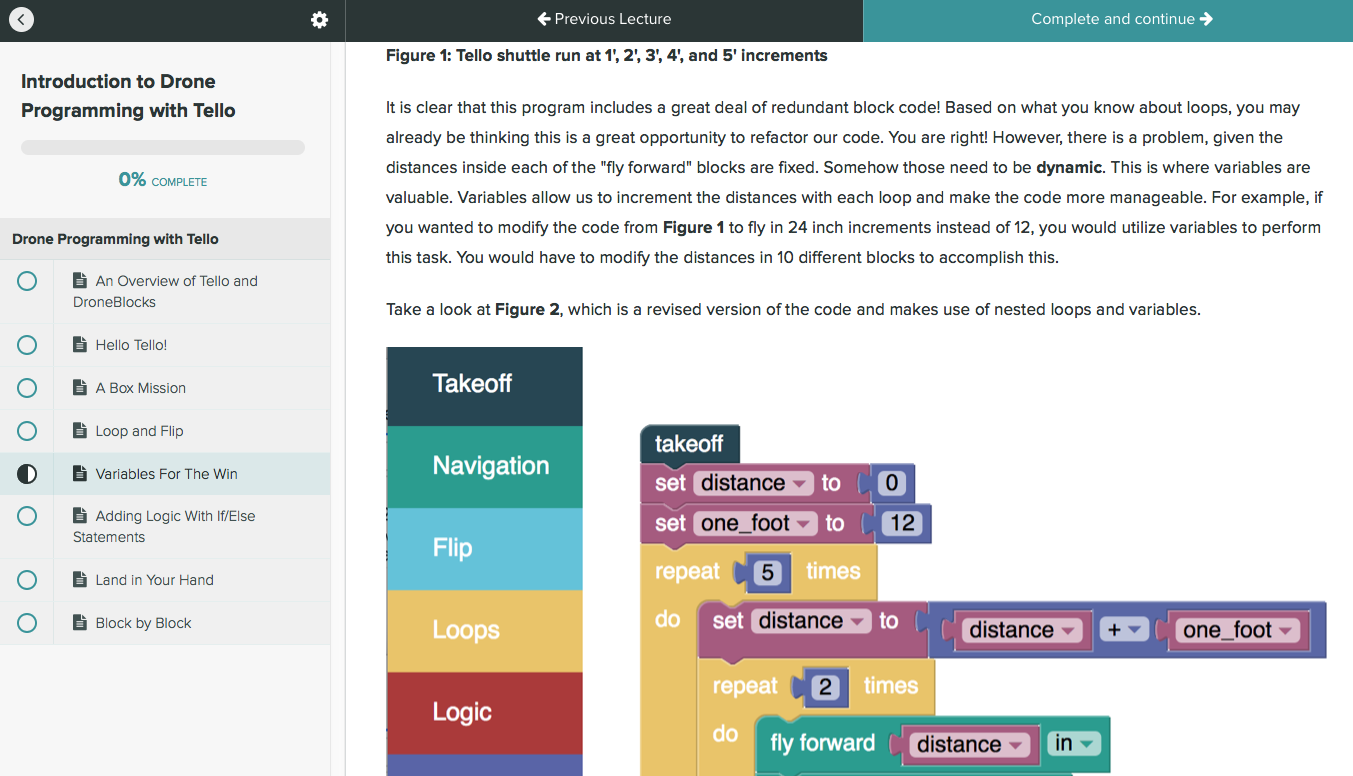Open the Block by Block lecture
This screenshot has height=776, width=1353.
[x=165, y=623]
